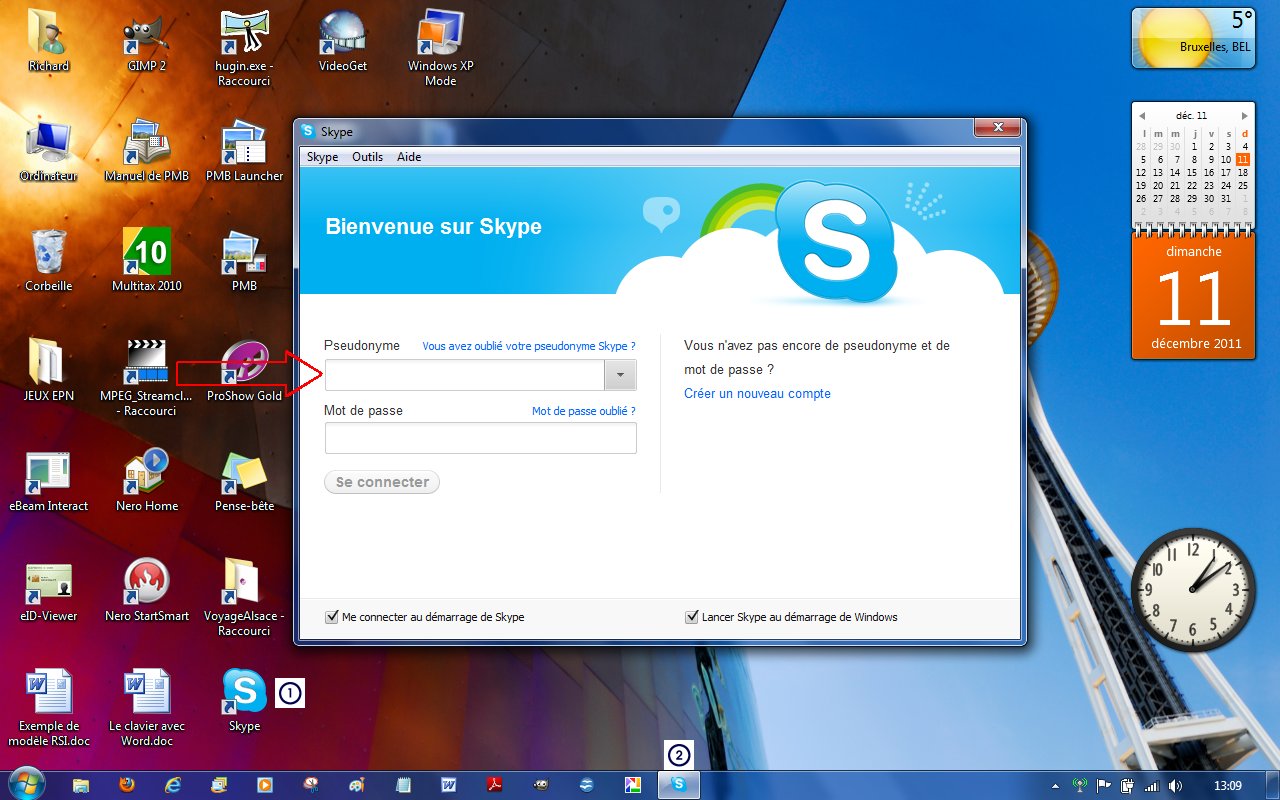The height and width of the screenshot is (800, 1280).
Task: Select the Manuel de PMB icon
Action: (147, 152)
